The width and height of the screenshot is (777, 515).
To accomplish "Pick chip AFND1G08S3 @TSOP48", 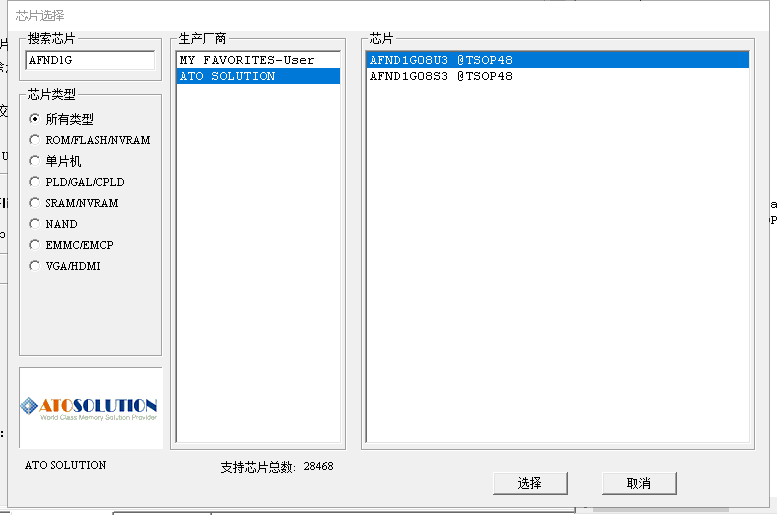I will (x=441, y=76).
